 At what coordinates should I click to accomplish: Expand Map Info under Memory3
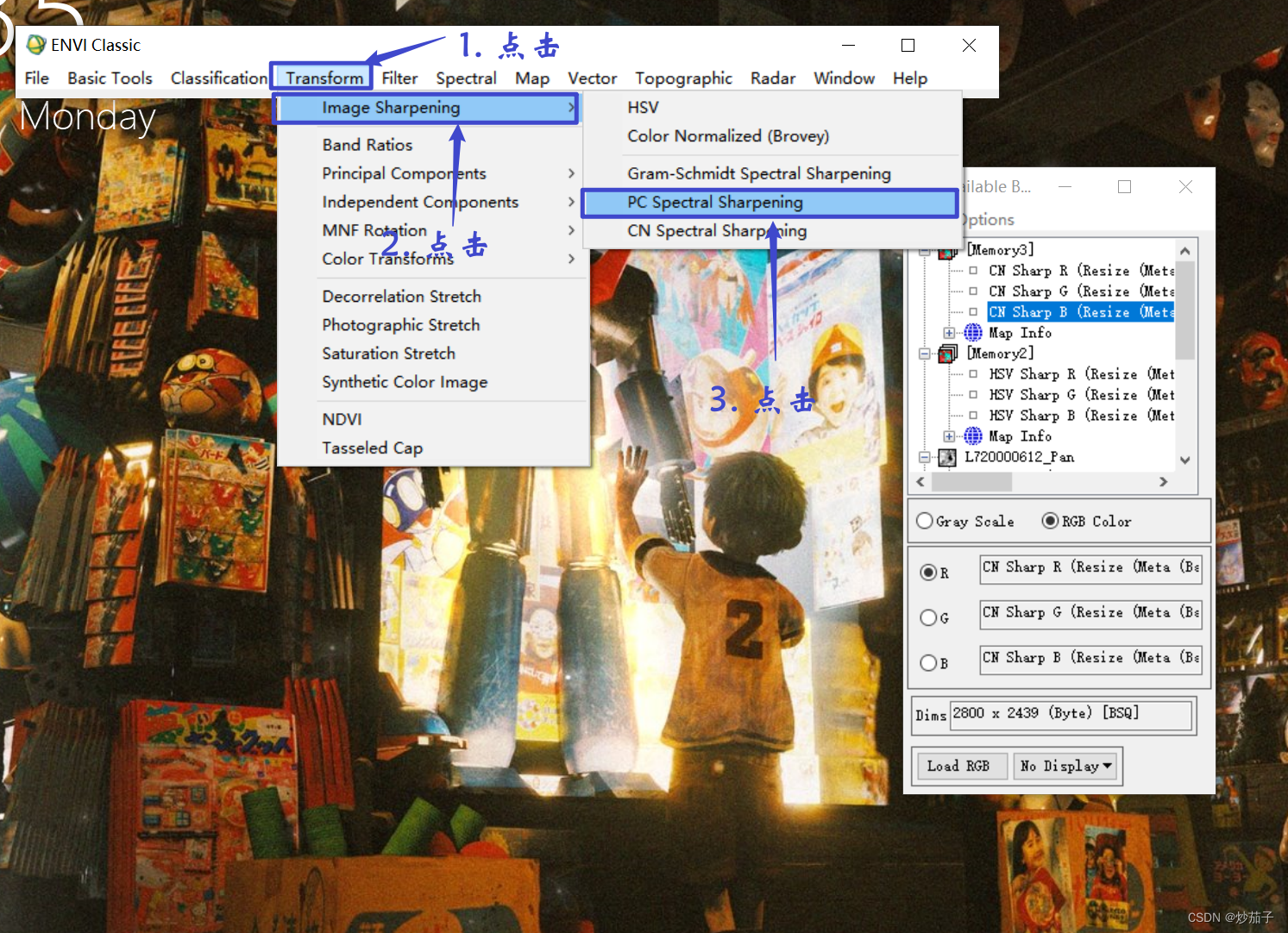(x=949, y=333)
